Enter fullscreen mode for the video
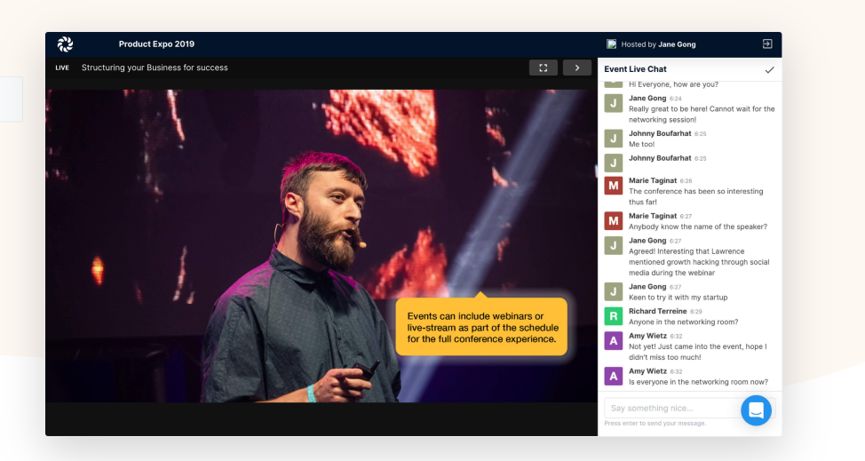Image resolution: width=865 pixels, height=461 pixels. (x=543, y=68)
